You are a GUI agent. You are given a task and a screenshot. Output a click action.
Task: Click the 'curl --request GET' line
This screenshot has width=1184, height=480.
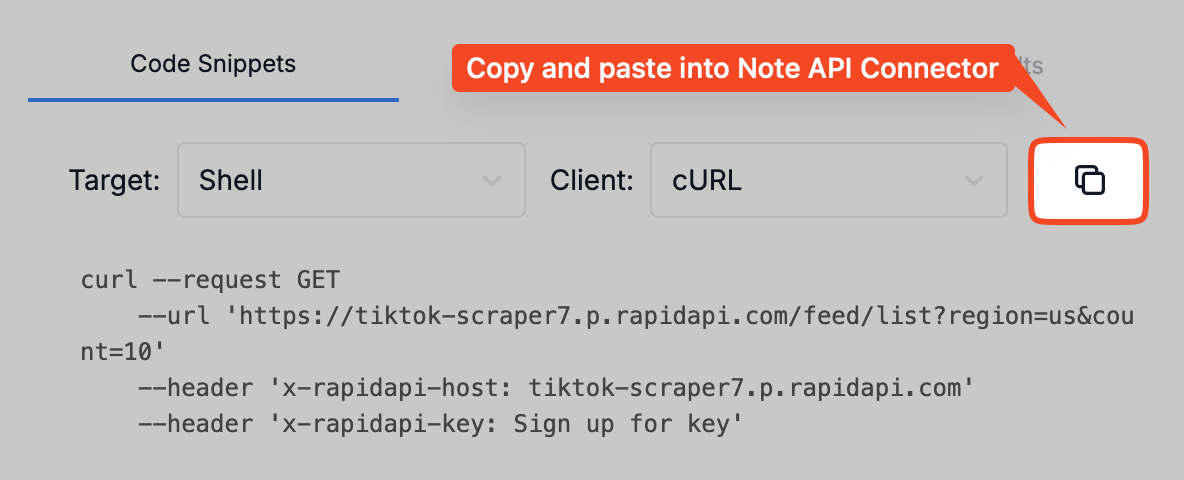coord(210,281)
